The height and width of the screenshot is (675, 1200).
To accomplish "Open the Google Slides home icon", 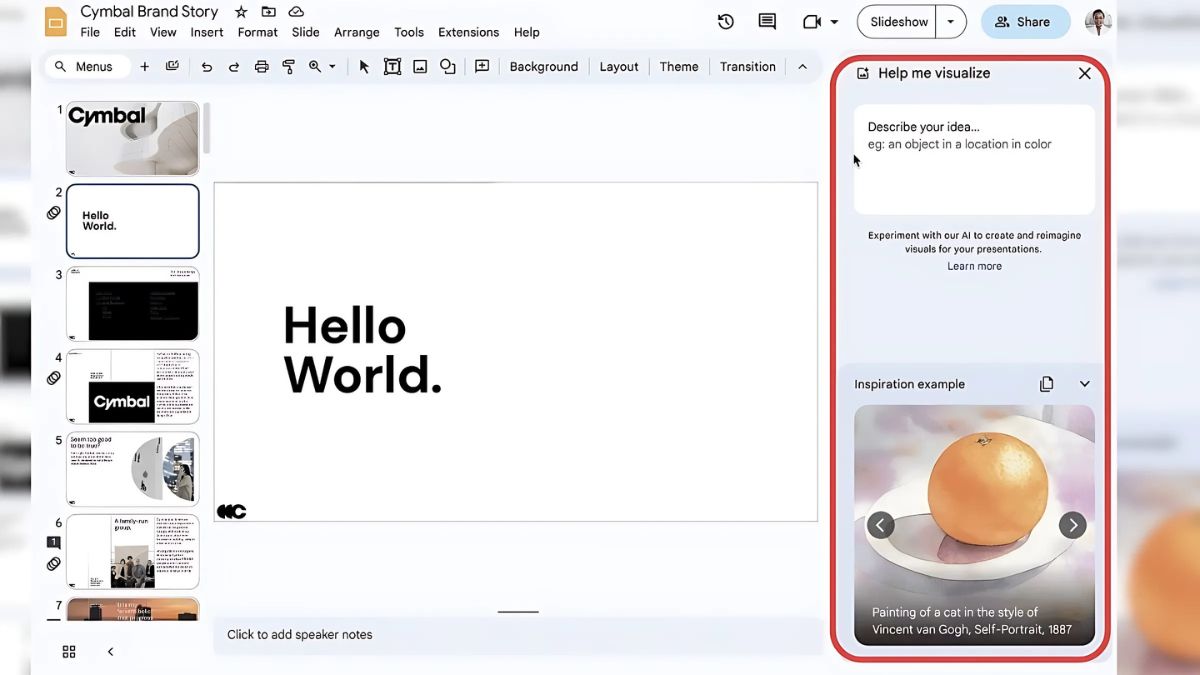I will pyautogui.click(x=56, y=21).
